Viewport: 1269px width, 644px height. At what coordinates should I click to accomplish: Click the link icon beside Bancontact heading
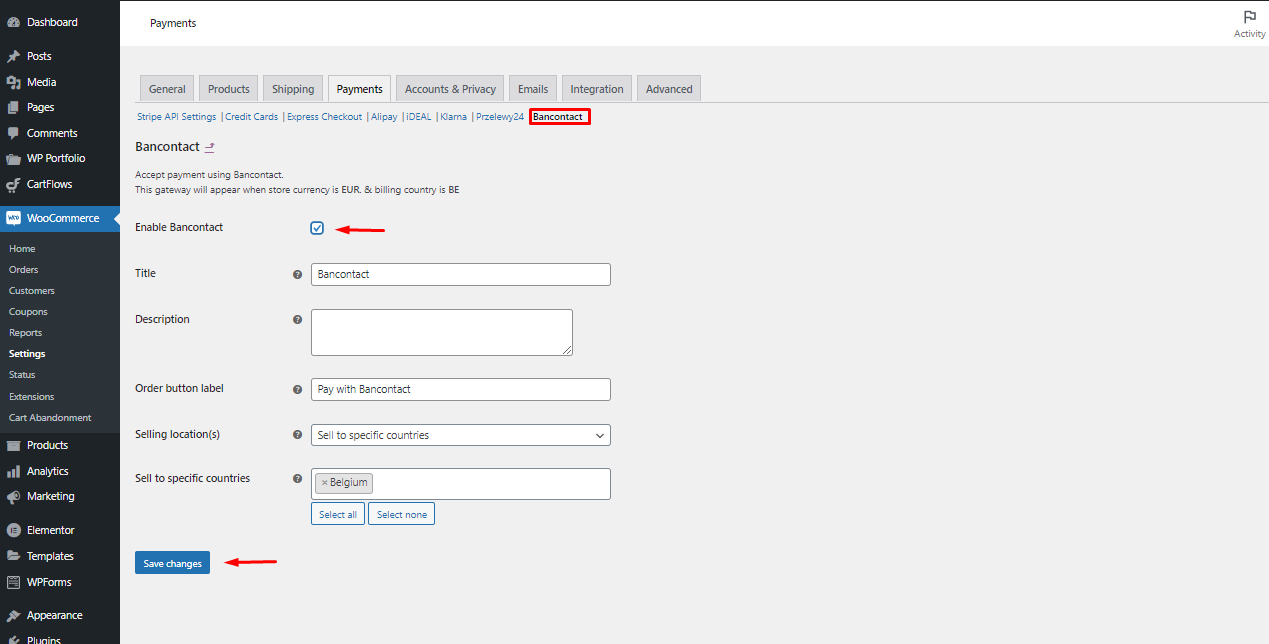coord(210,147)
